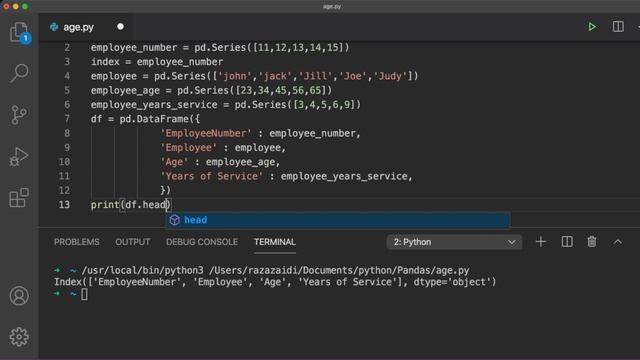Click 'employee_age' at start of line 5
This screenshot has width=640, height=360.
[x=125, y=90]
